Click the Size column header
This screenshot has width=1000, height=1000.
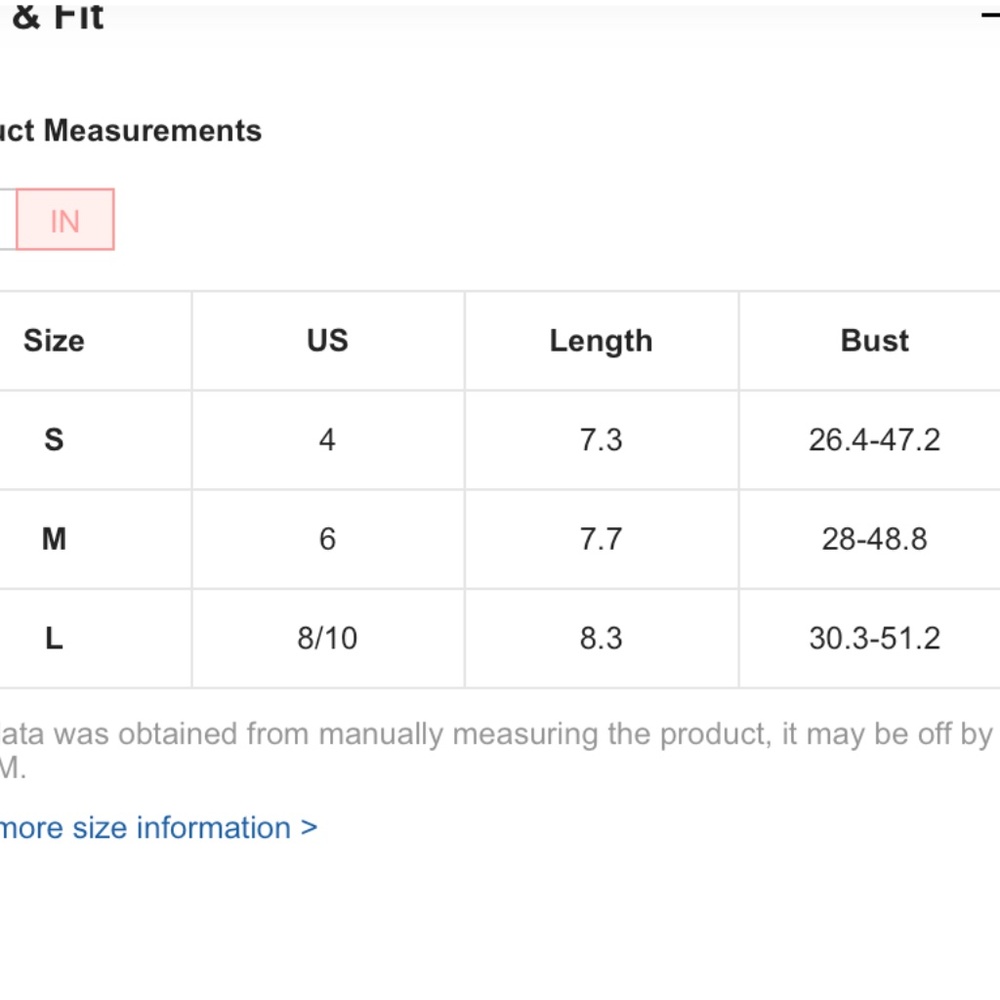(x=54, y=341)
